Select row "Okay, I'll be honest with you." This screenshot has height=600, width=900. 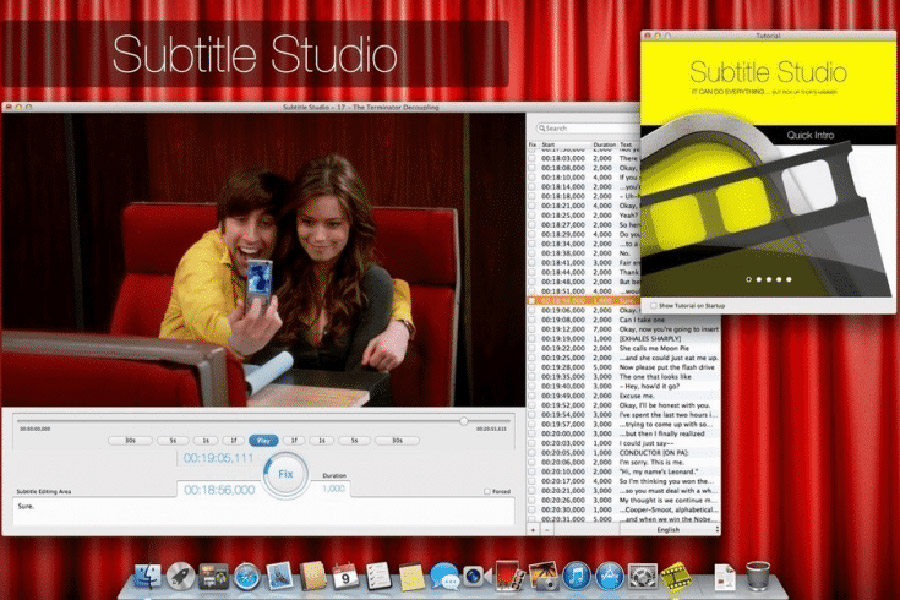click(x=623, y=405)
